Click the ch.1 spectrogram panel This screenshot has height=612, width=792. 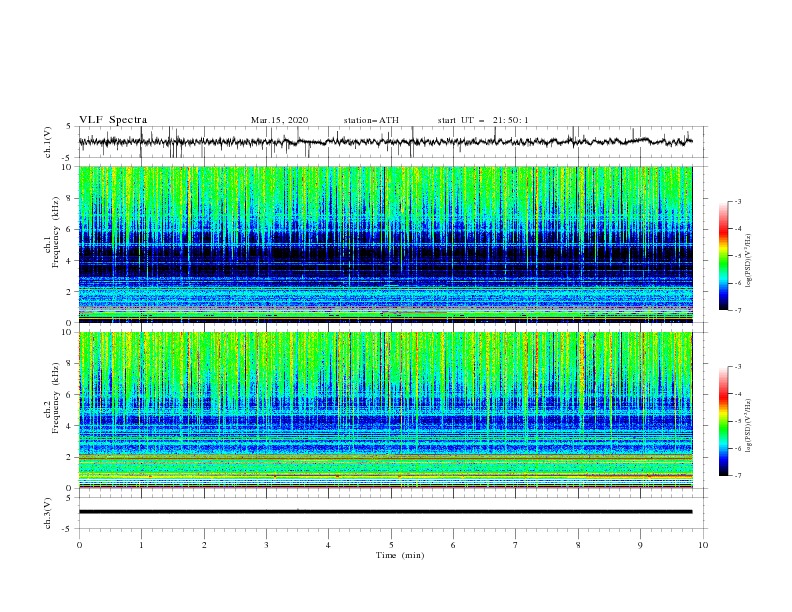click(386, 244)
